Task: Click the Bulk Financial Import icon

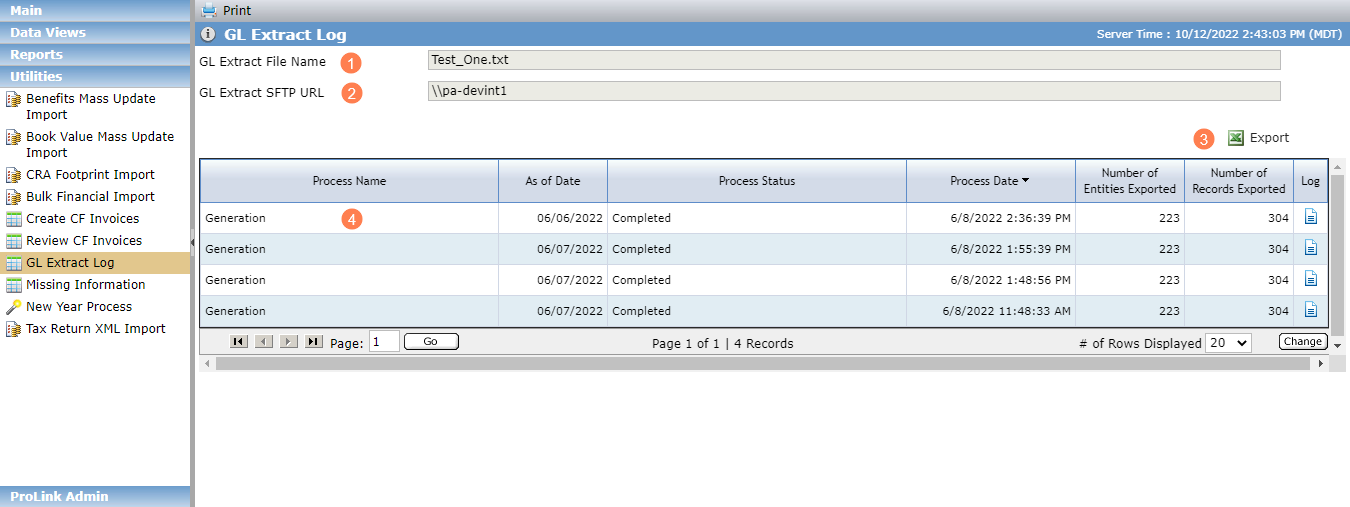Action: tap(14, 197)
